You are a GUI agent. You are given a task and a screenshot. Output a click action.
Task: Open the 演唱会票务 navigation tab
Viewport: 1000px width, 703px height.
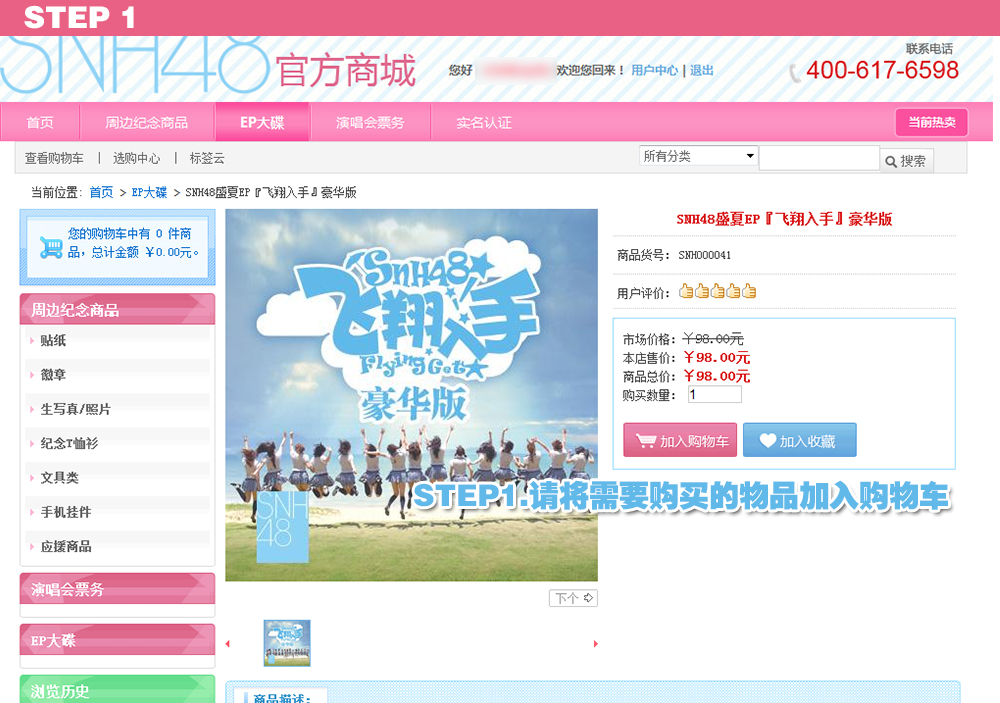tap(370, 122)
